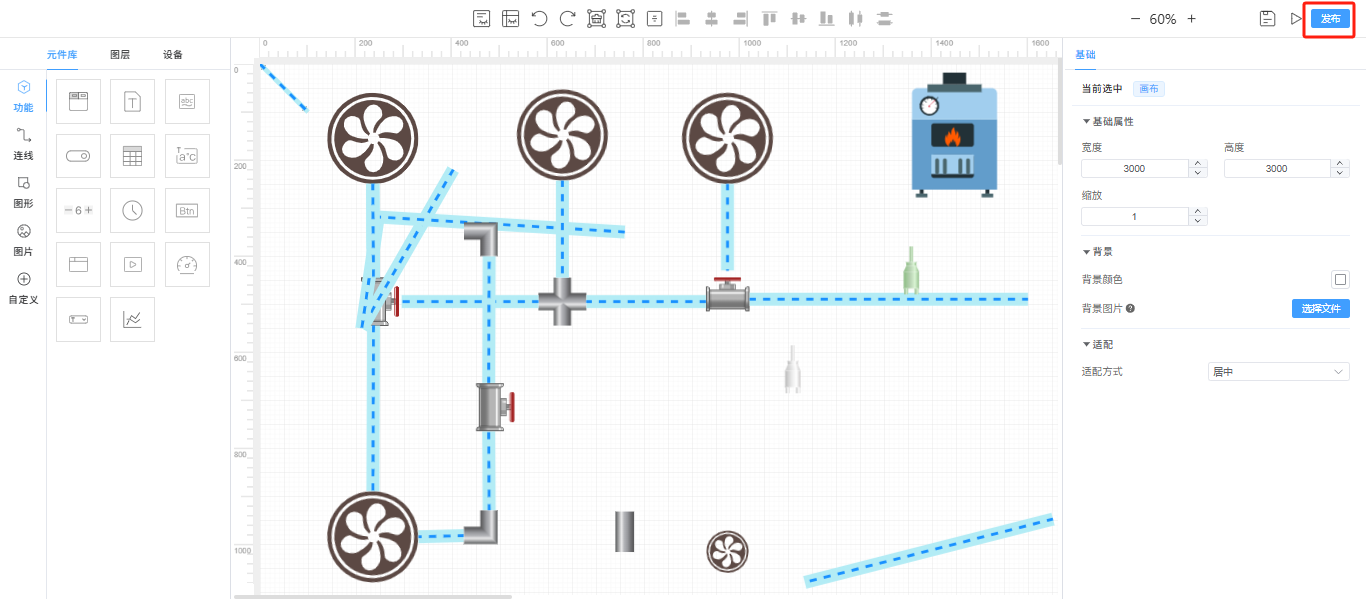The height and width of the screenshot is (599, 1366).
Task: Choose the line chart component
Action: 132,319
